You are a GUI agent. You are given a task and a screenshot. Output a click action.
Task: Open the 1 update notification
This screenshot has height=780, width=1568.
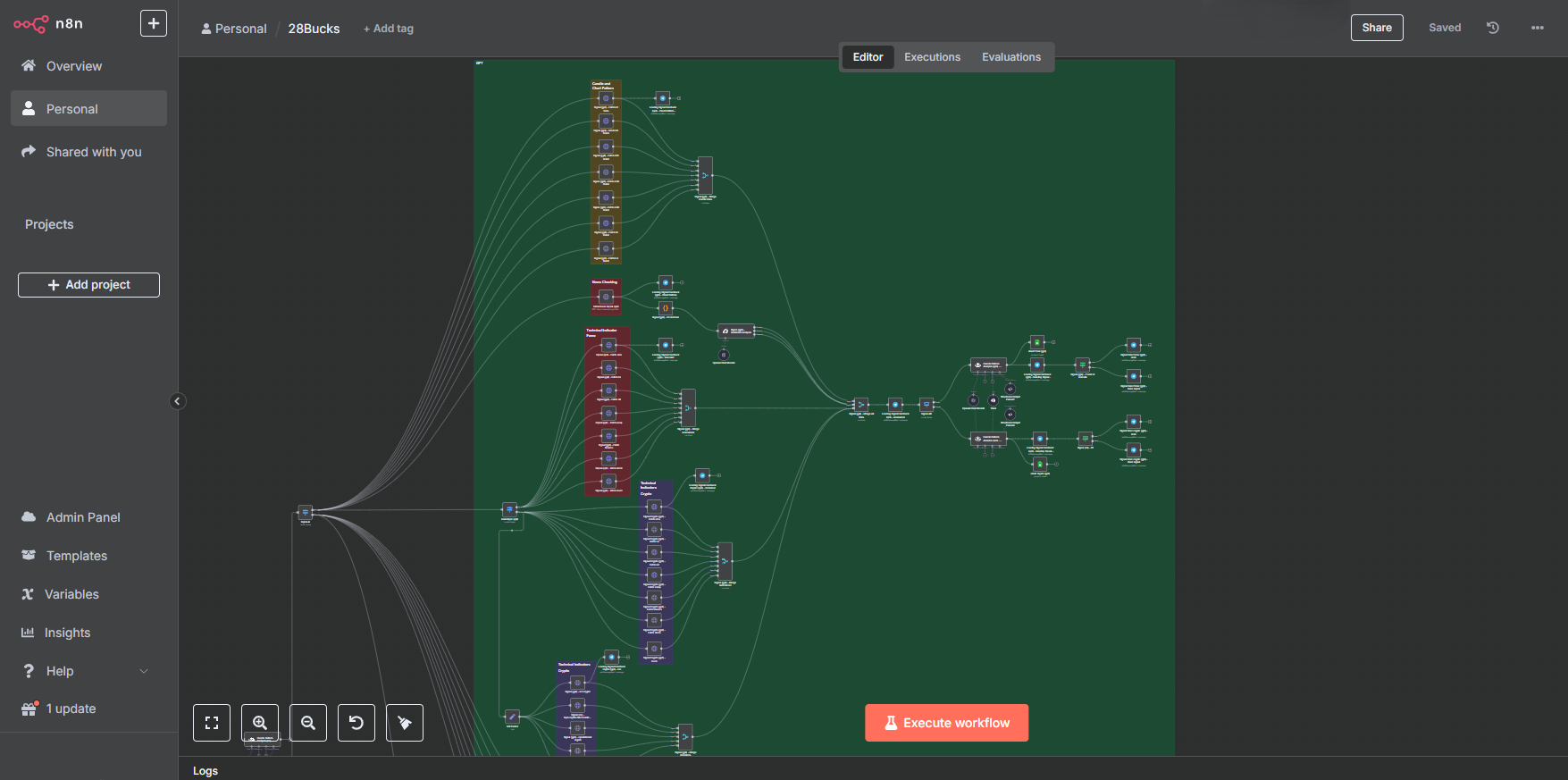(71, 709)
